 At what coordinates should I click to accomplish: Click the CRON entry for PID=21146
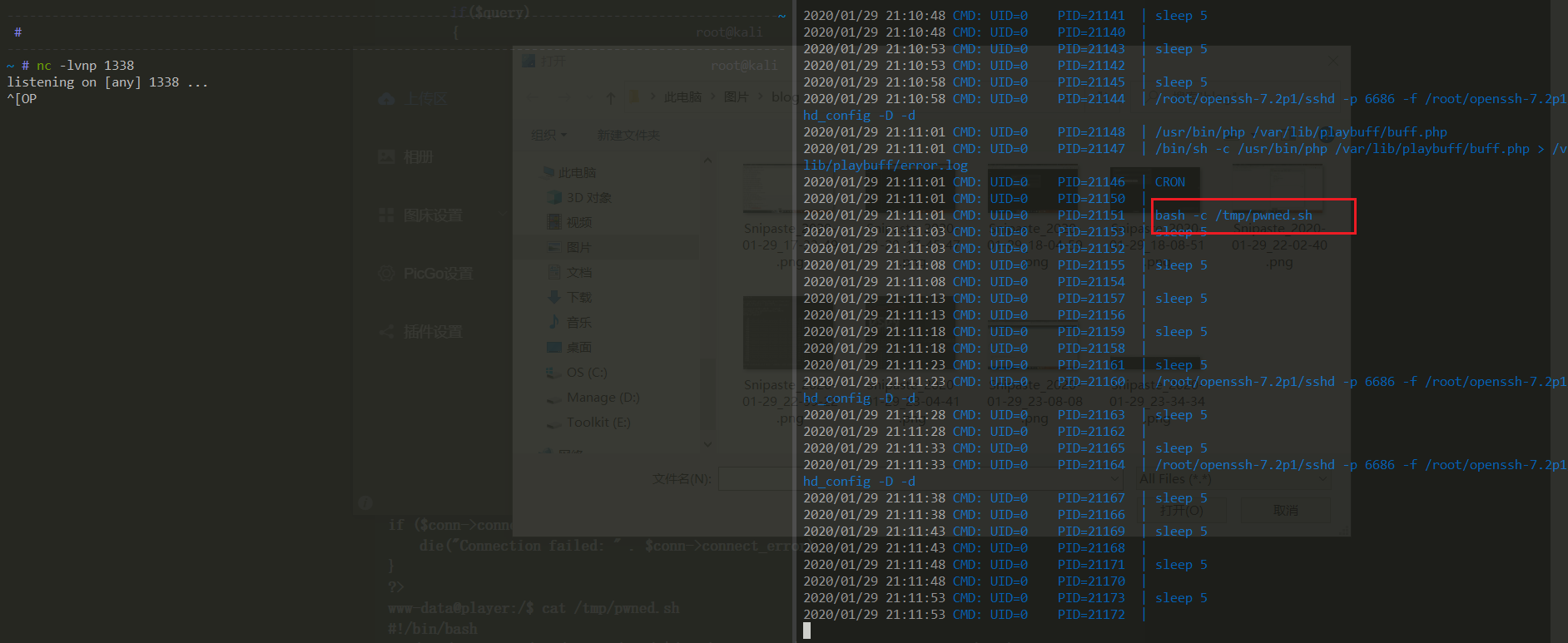(1169, 182)
